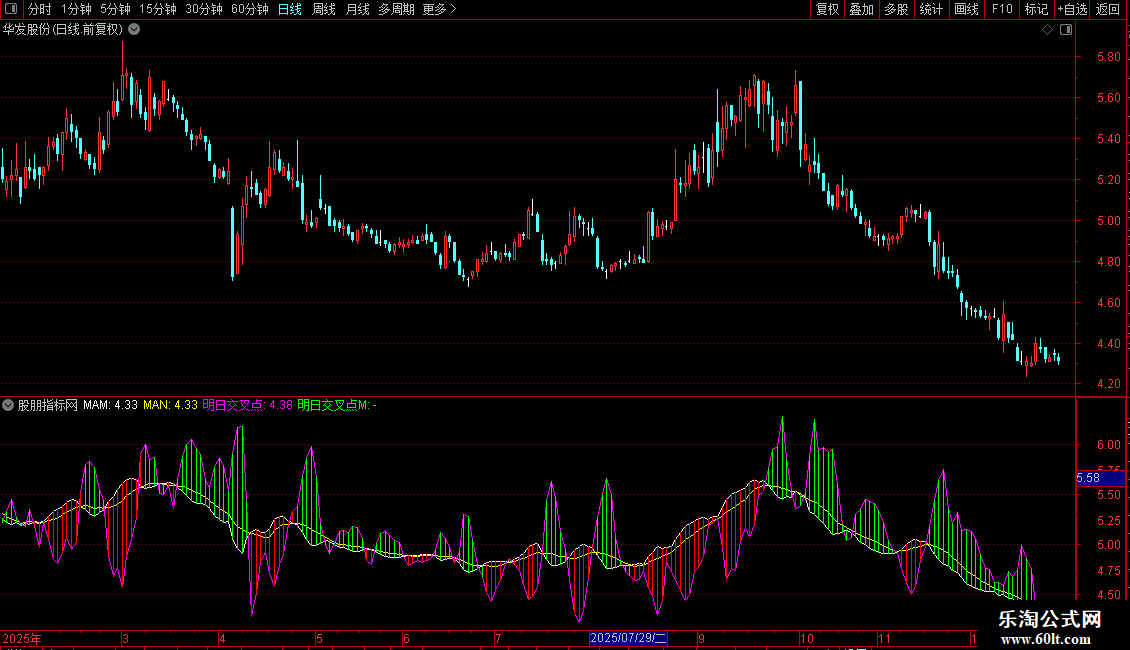Click month 6 on the time axis
This screenshot has height=650, width=1130.
tap(406, 638)
